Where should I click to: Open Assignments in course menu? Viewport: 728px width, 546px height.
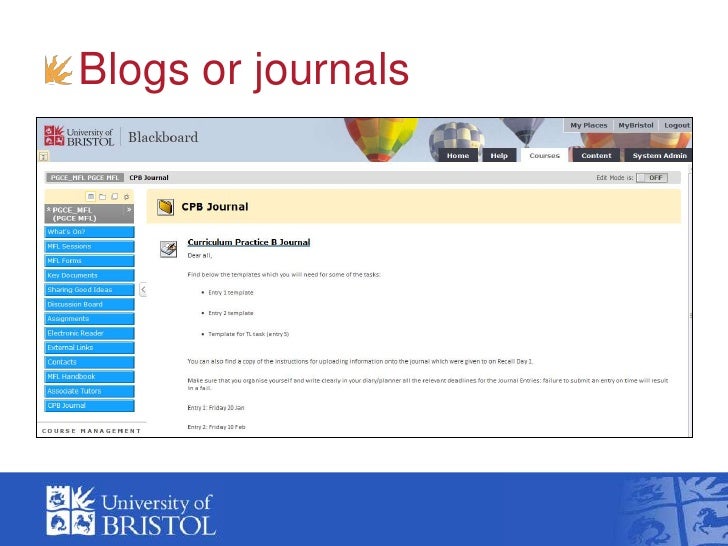[90, 318]
